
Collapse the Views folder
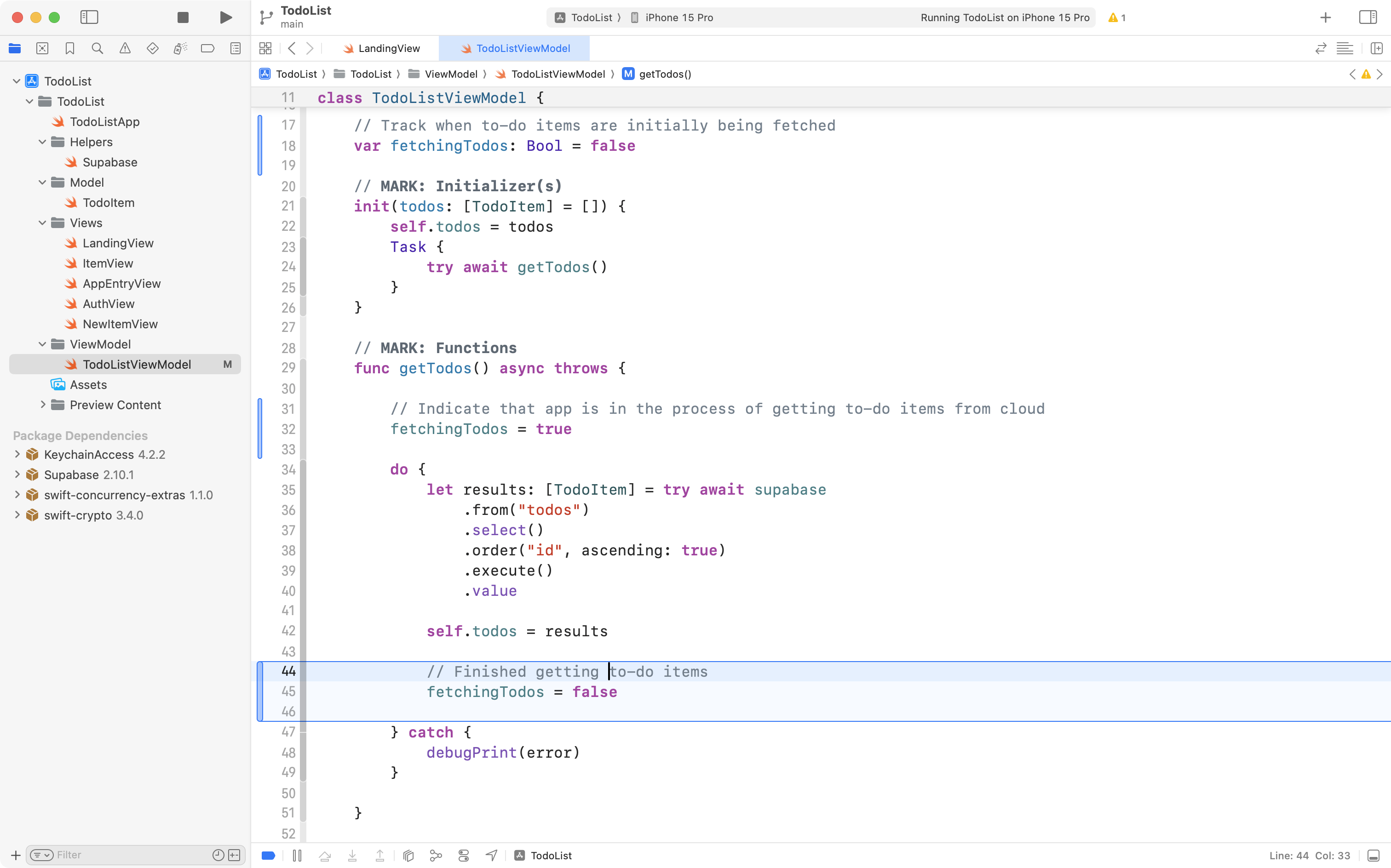pyautogui.click(x=41, y=223)
